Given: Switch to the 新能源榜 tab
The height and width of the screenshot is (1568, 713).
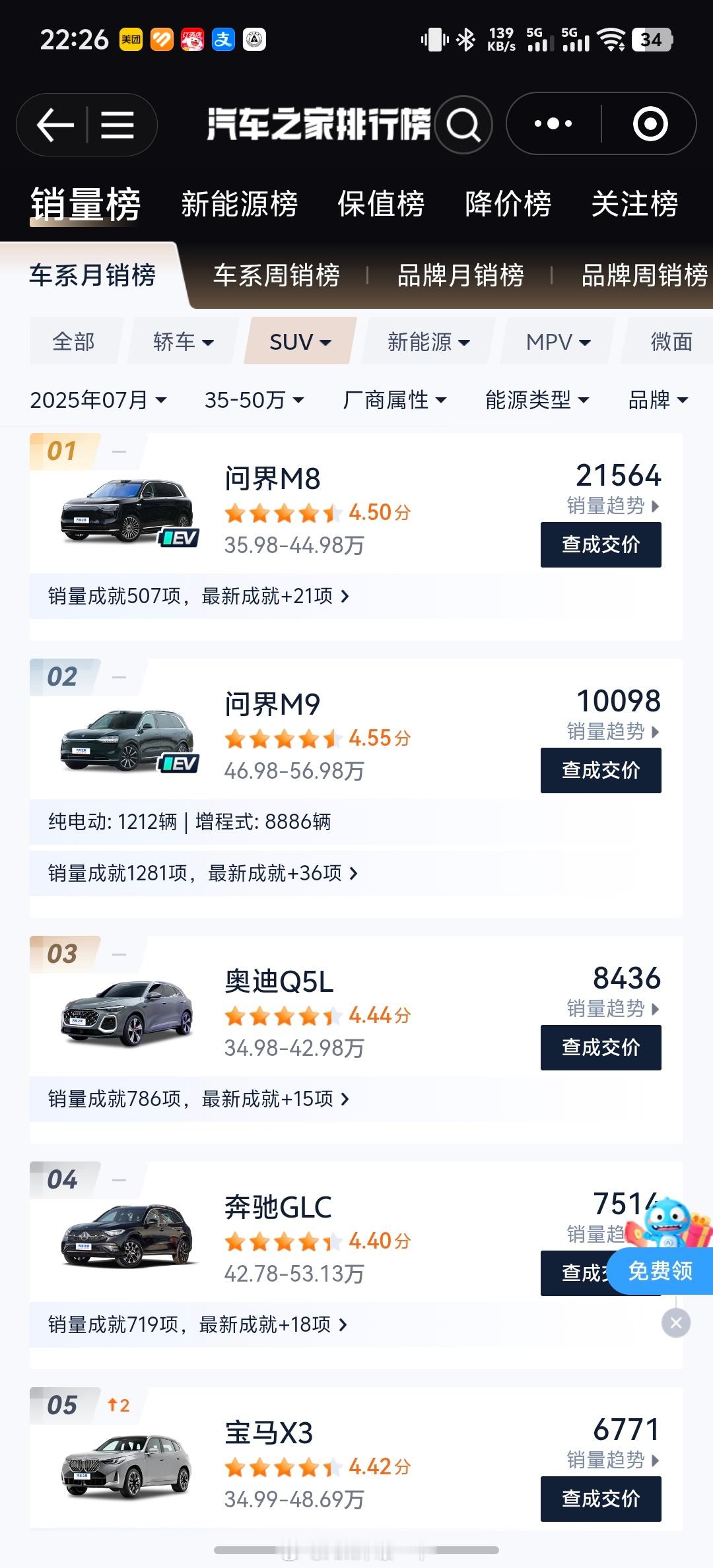Looking at the screenshot, I should click(x=240, y=203).
